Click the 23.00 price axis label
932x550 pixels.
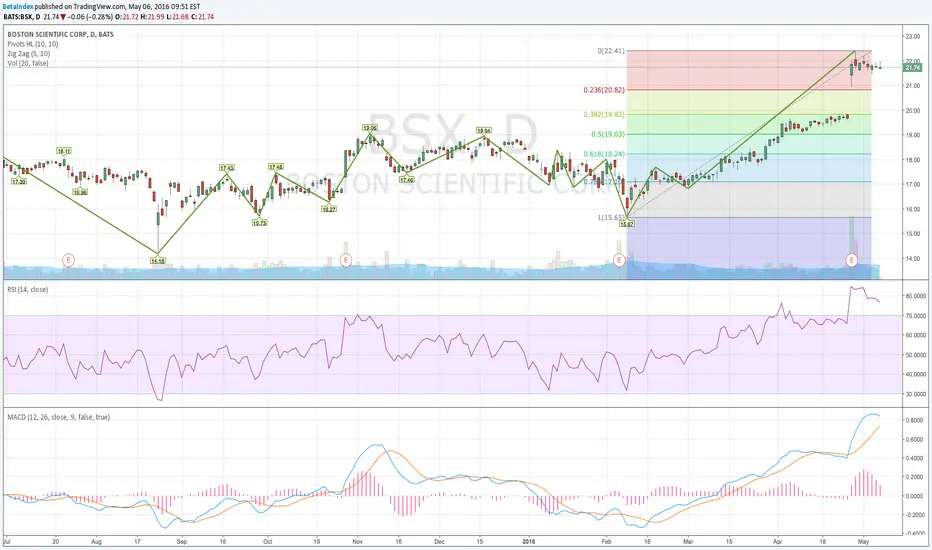(912, 37)
